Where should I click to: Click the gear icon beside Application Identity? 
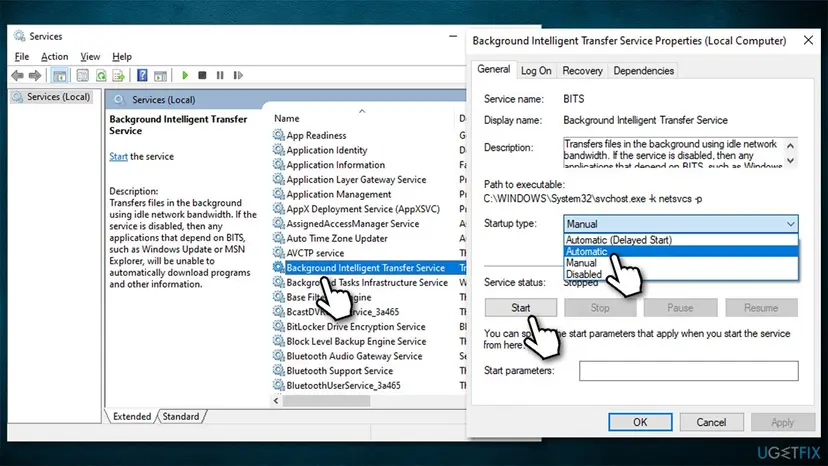(x=278, y=150)
